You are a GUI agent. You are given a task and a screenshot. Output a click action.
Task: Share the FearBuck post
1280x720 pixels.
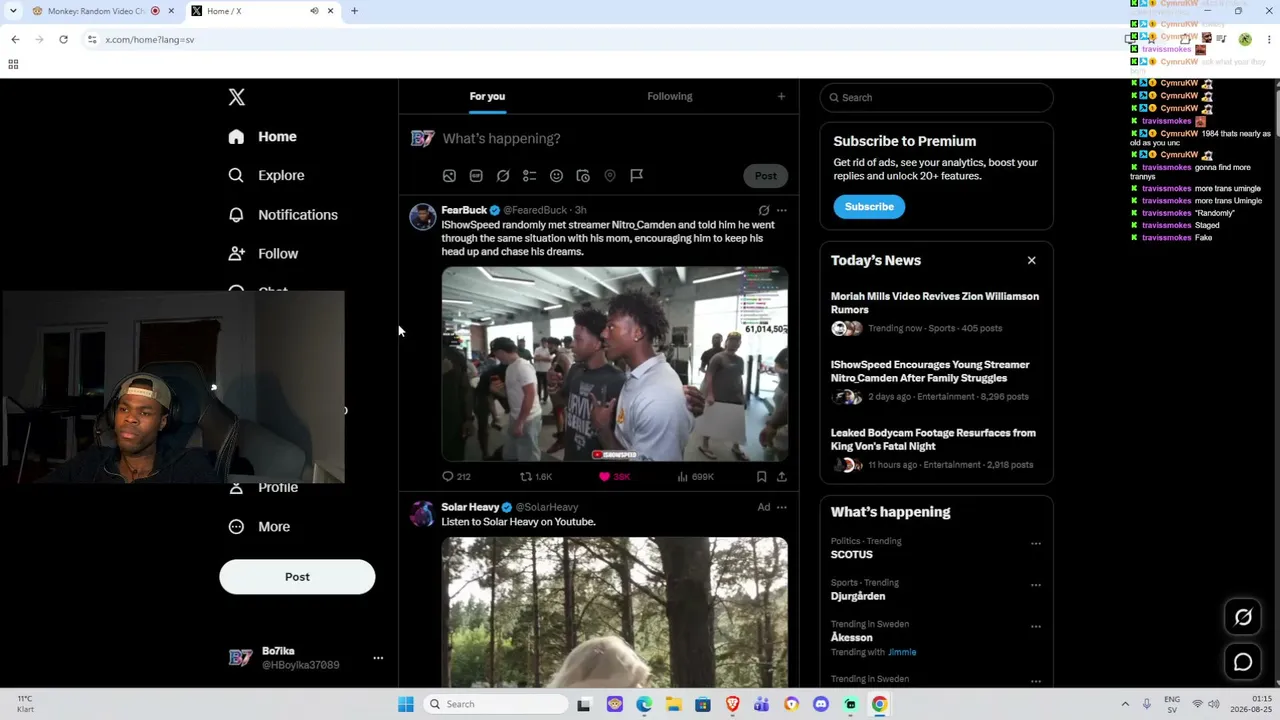tap(781, 477)
